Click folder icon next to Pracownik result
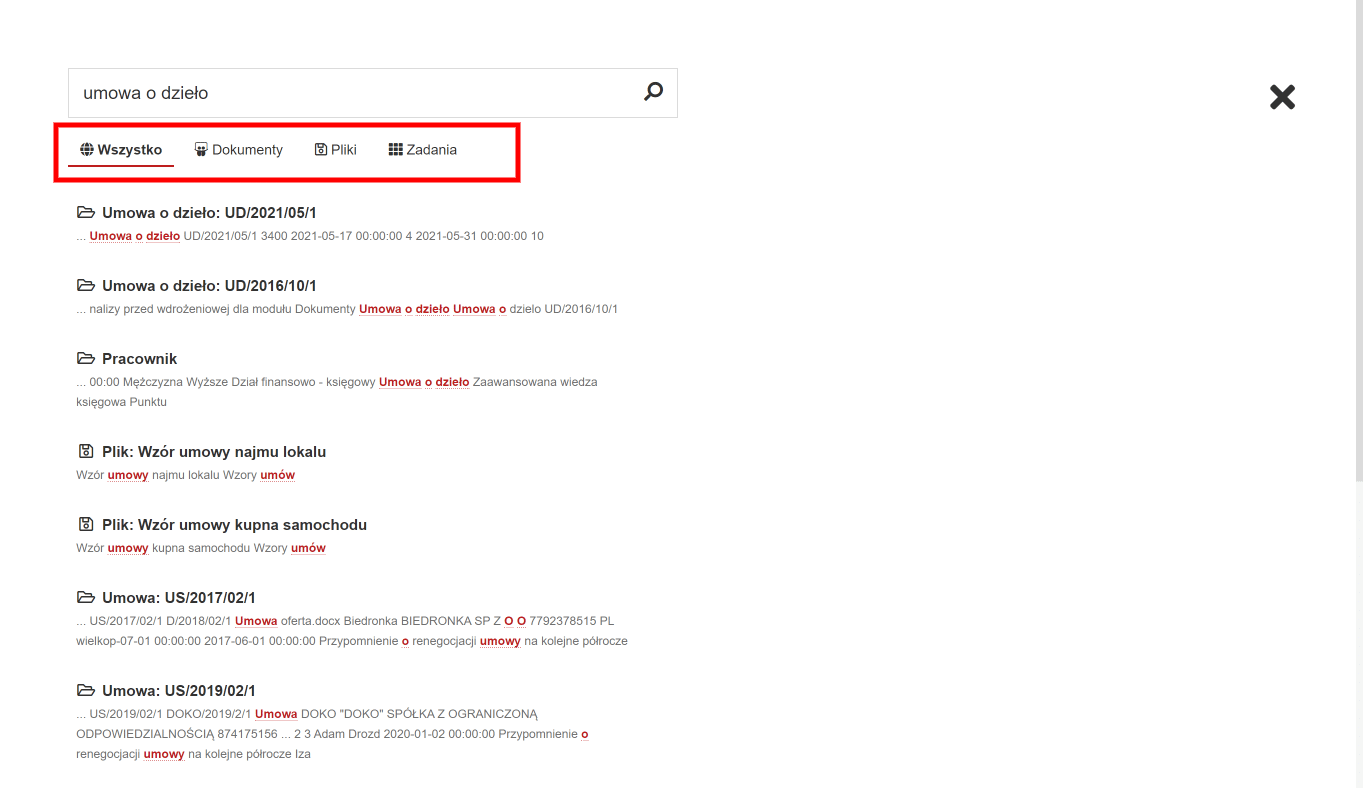The image size is (1363, 788). (86, 358)
